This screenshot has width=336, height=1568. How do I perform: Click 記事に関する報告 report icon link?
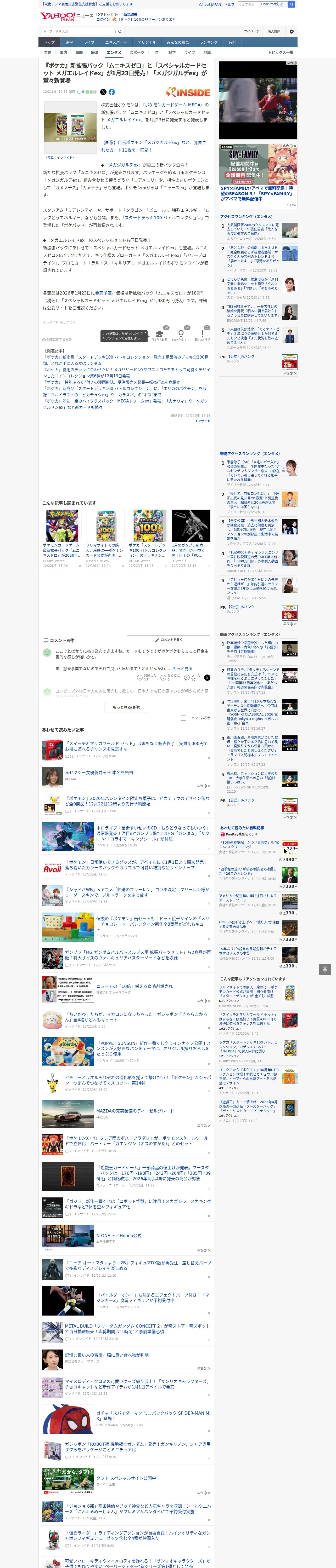(x=57, y=340)
